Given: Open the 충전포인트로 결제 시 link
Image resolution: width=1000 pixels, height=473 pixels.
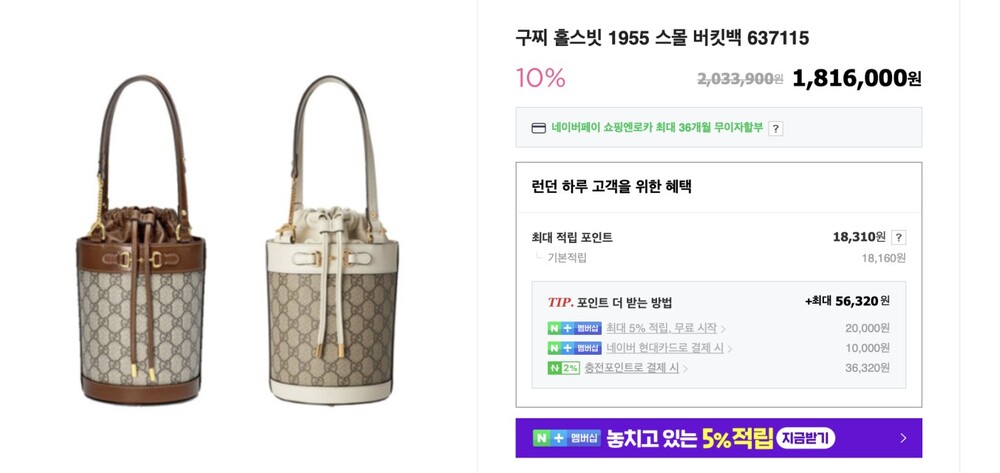Looking at the screenshot, I should [631, 368].
